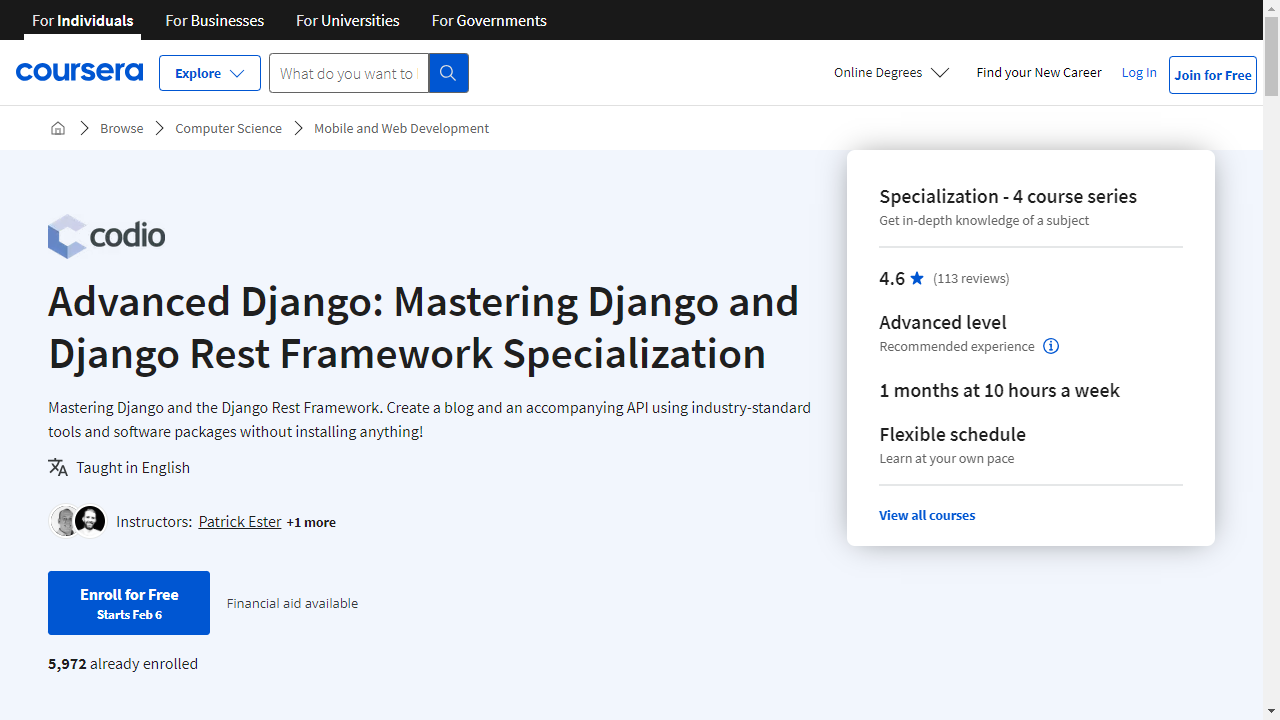The image size is (1280, 720).
Task: Click the instructor avatar photos
Action: pos(78,521)
